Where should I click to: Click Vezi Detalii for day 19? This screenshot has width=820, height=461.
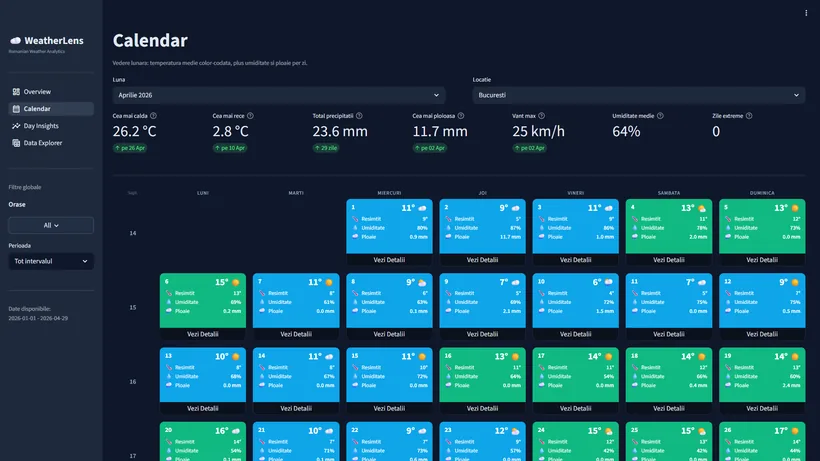762,408
